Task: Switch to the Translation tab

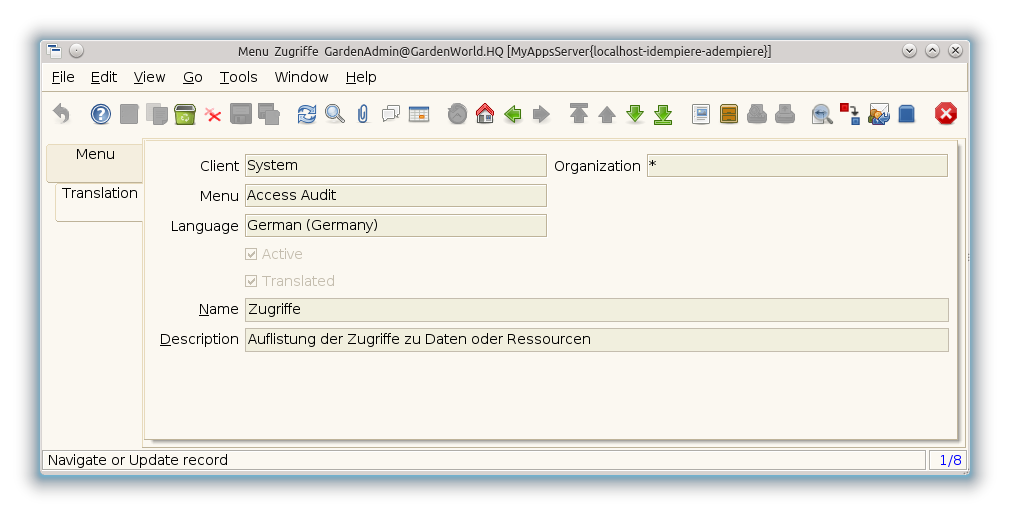Action: [99, 194]
